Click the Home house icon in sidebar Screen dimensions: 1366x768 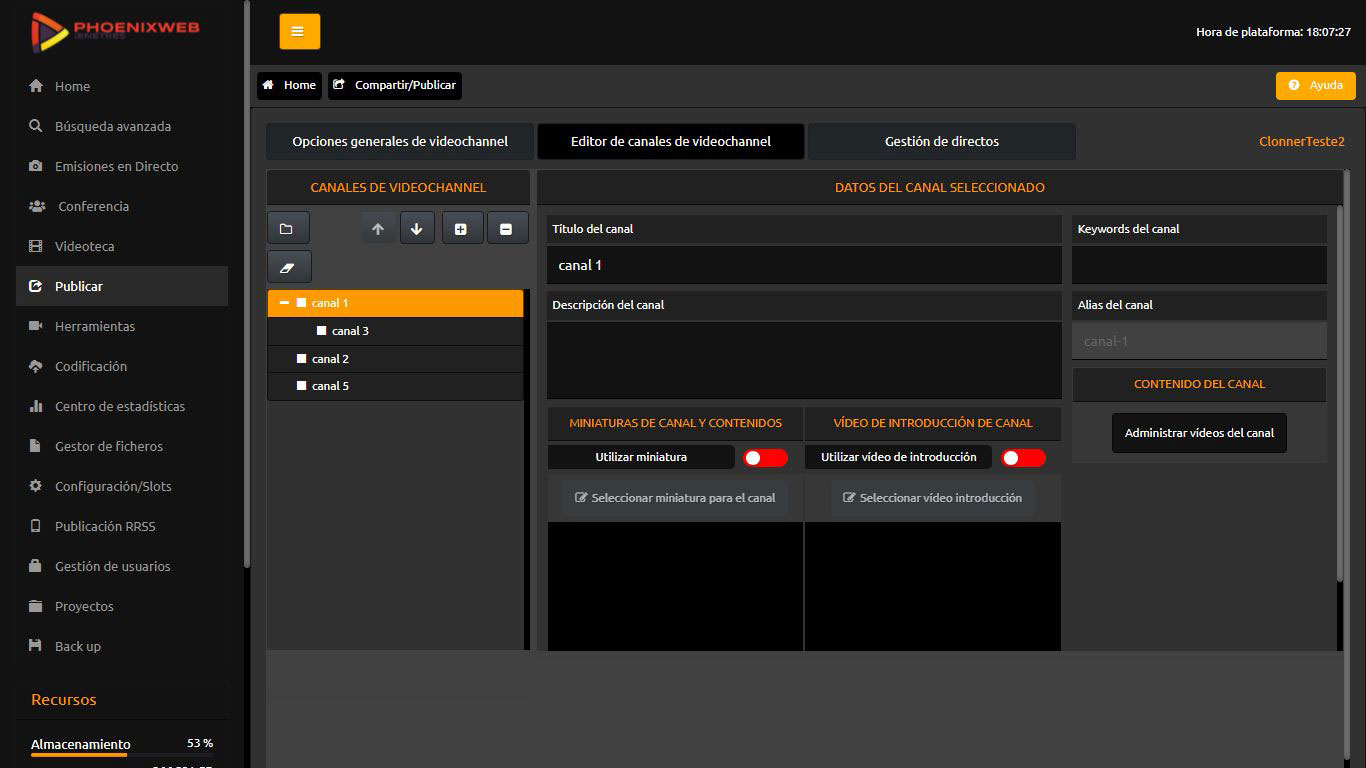pyautogui.click(x=36, y=86)
